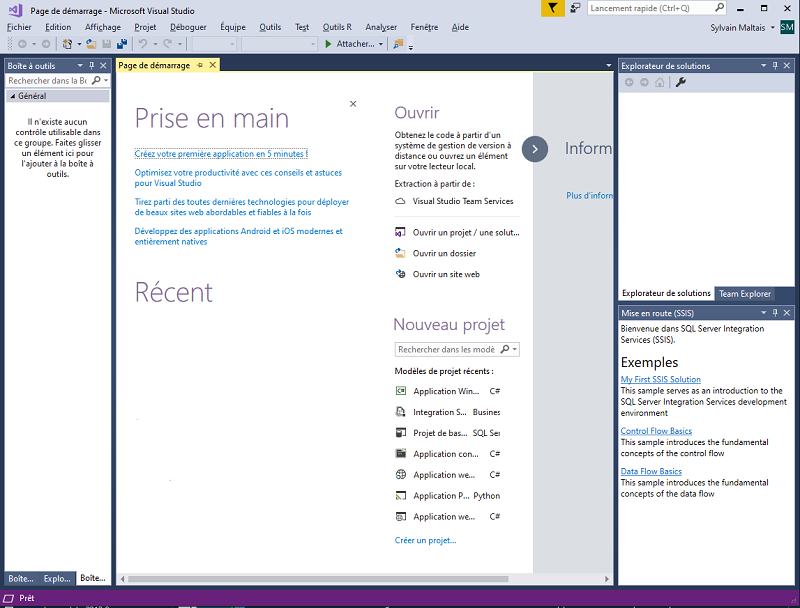This screenshot has width=800, height=608.
Task: Pin the Boîte à outils panel
Action: [x=90, y=66]
